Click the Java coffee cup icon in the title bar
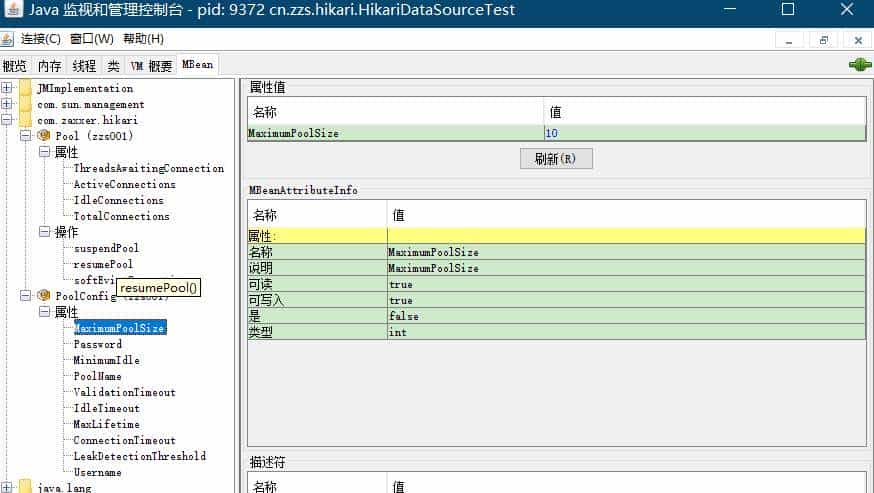Screen dimensions: 874x493 pyautogui.click(x=13, y=9)
